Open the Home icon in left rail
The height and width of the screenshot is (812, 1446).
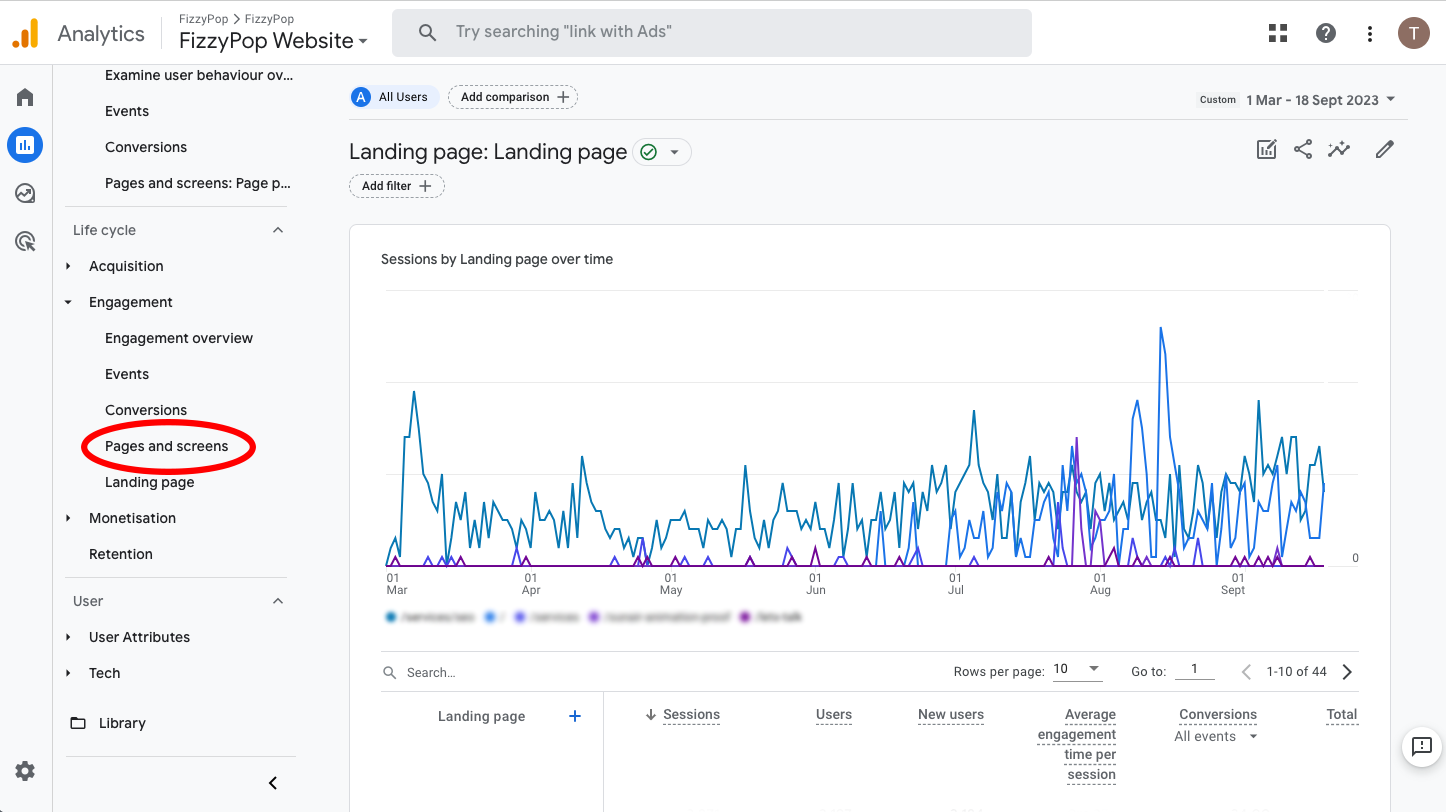pos(25,97)
